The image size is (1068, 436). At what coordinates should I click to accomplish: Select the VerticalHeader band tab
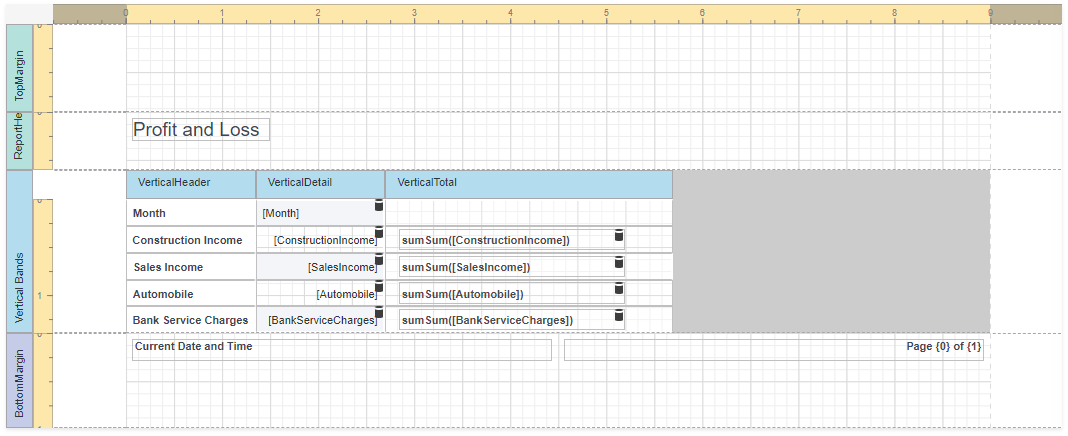pyautogui.click(x=191, y=183)
